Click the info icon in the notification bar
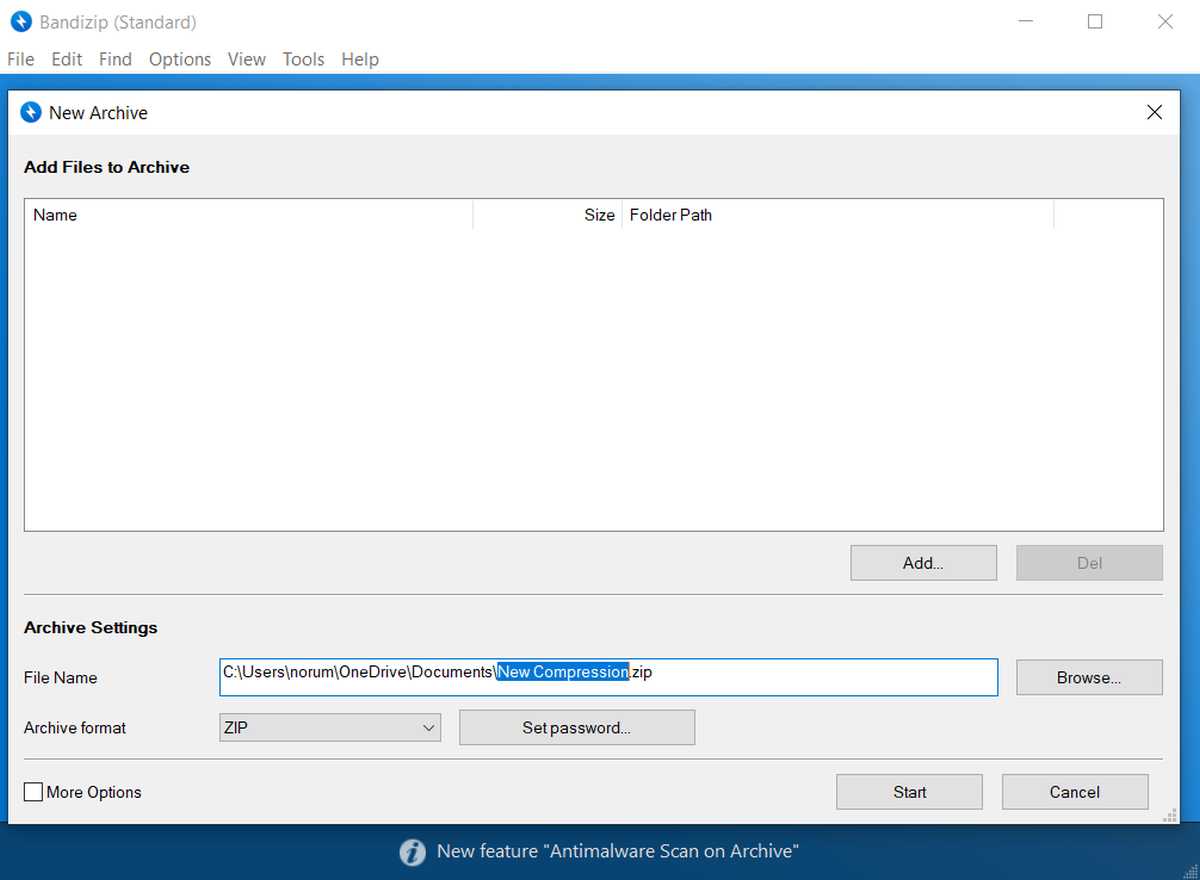The image size is (1200, 880). tap(413, 852)
